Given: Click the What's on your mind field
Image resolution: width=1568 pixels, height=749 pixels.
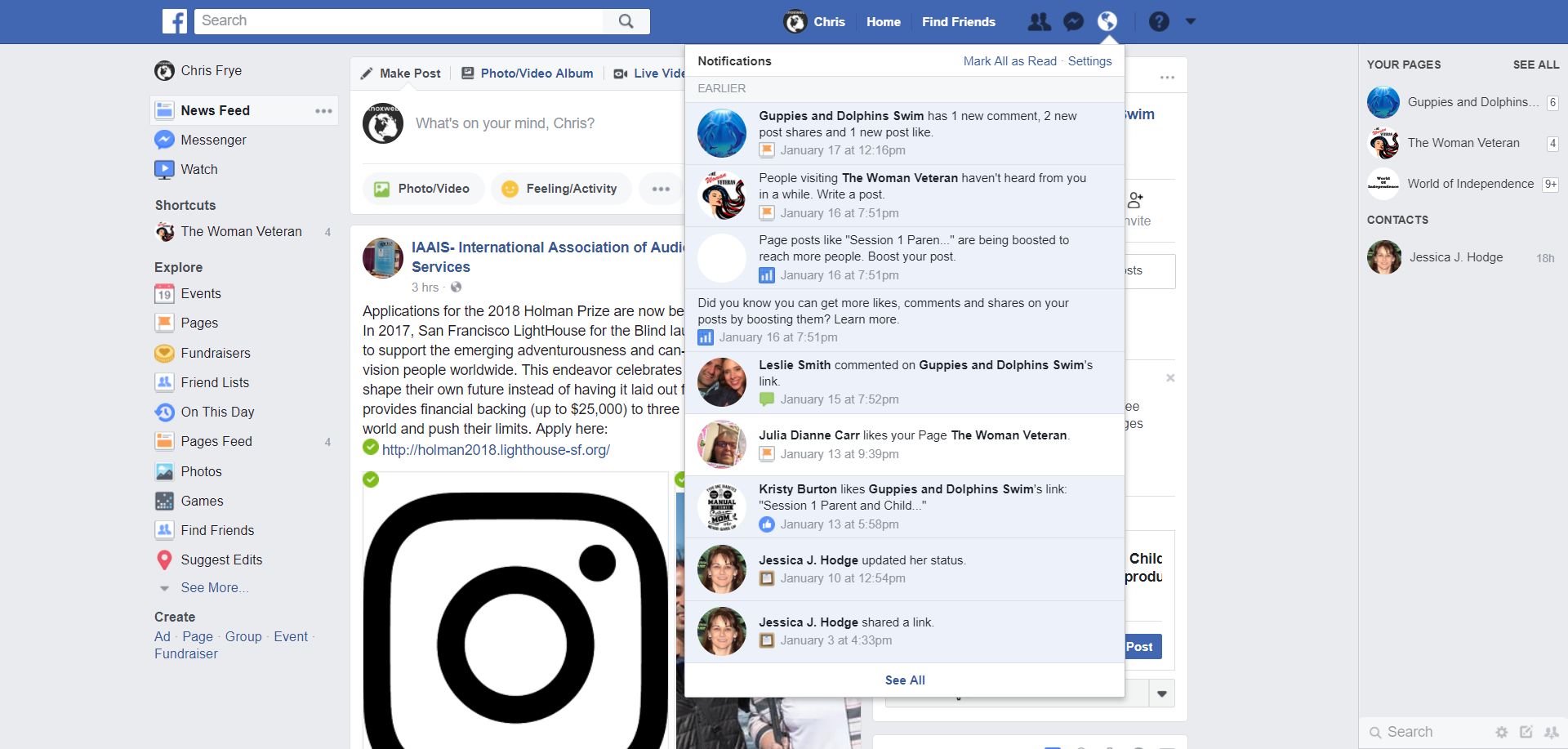Looking at the screenshot, I should click(505, 123).
